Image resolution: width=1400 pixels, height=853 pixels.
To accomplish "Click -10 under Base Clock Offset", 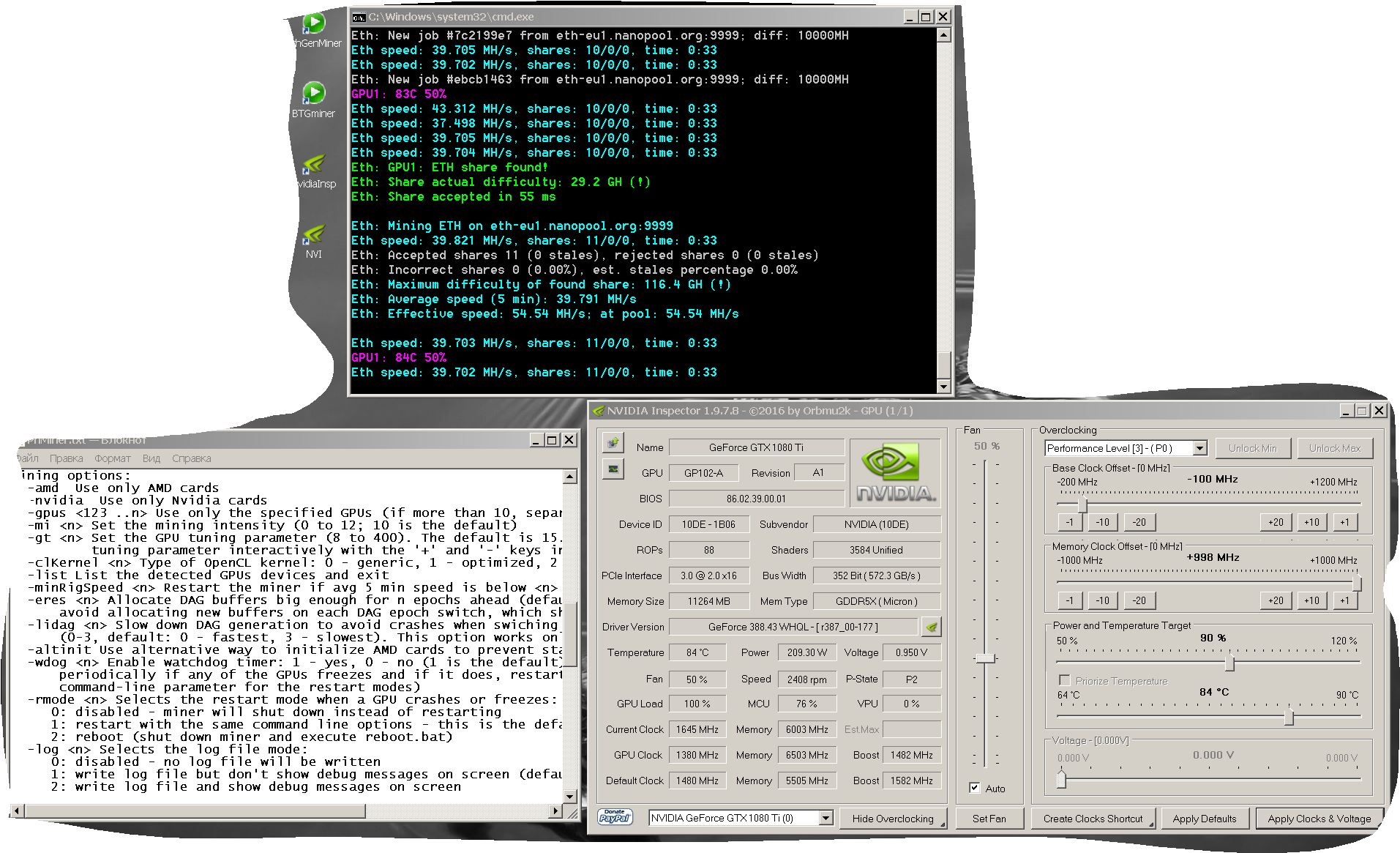I will (x=1102, y=522).
